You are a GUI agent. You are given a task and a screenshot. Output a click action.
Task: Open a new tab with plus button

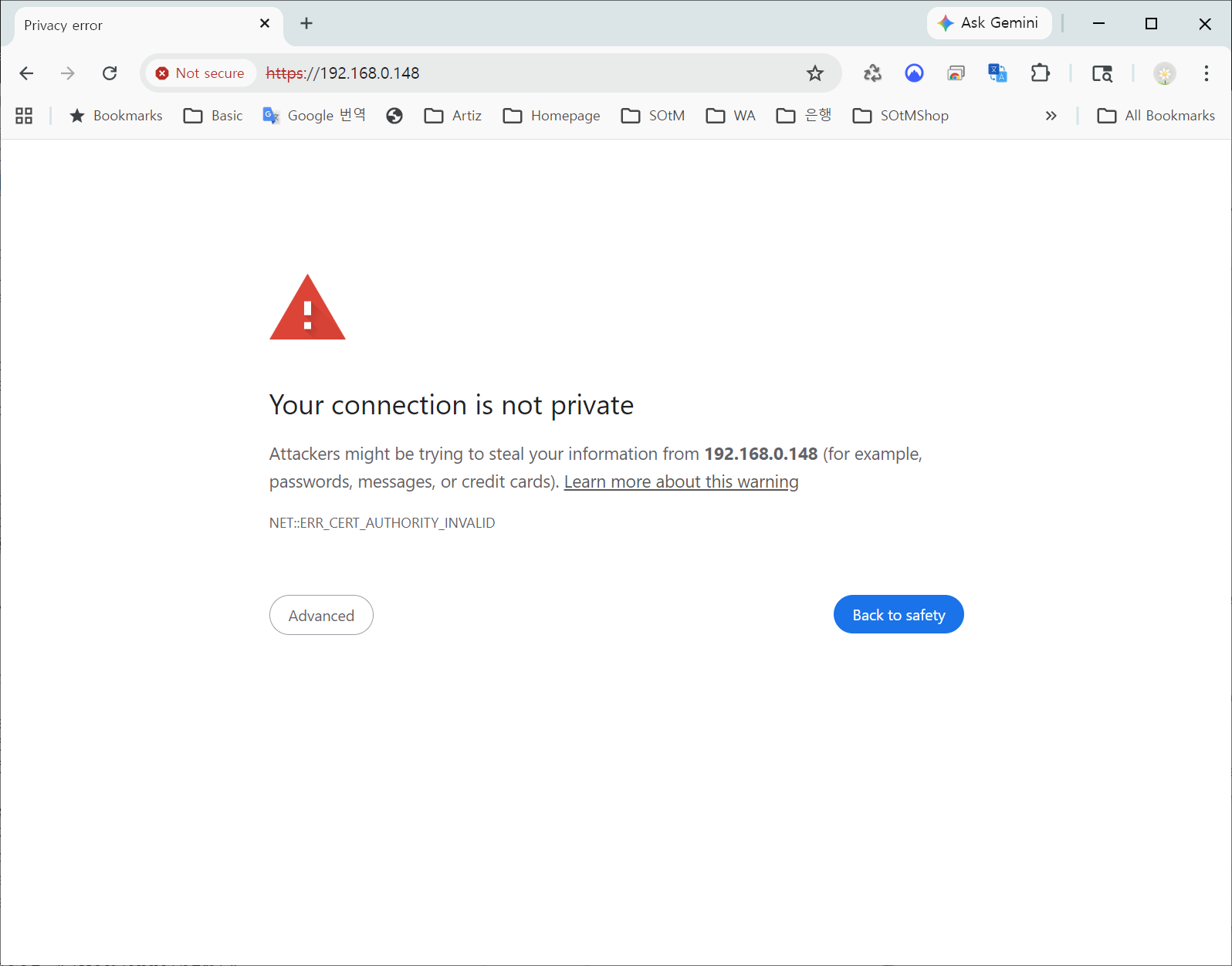[x=306, y=24]
